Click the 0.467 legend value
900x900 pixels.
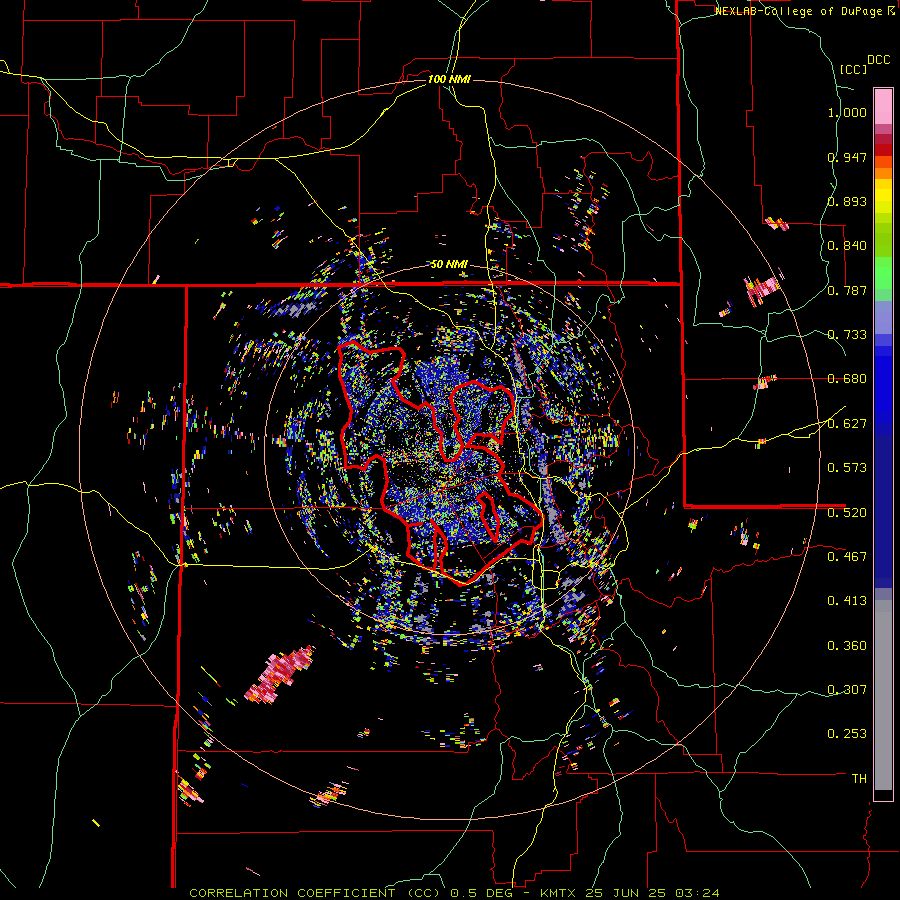pos(847,557)
